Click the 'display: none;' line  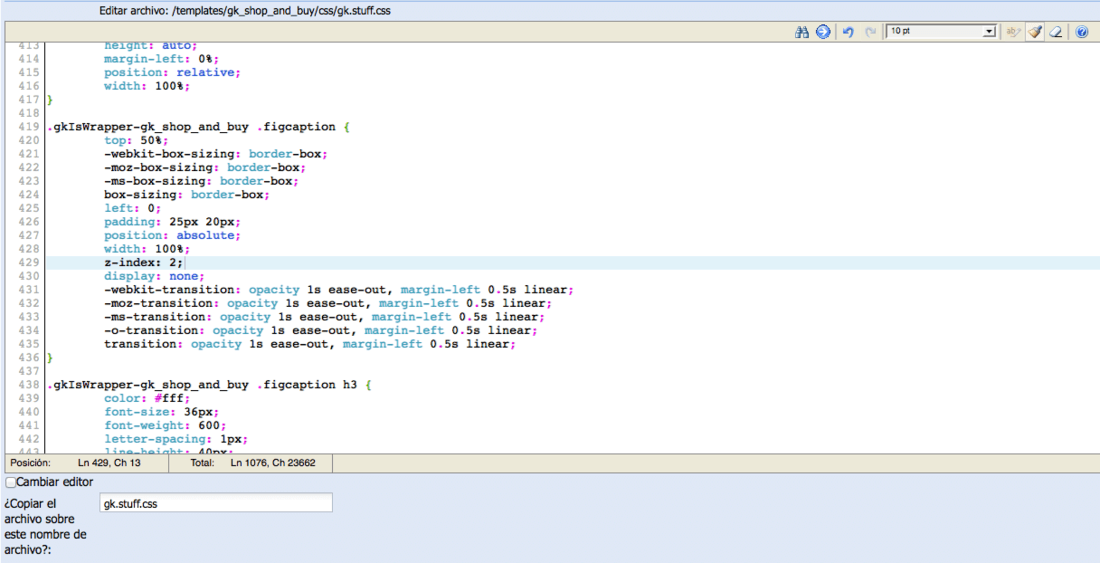[154, 276]
